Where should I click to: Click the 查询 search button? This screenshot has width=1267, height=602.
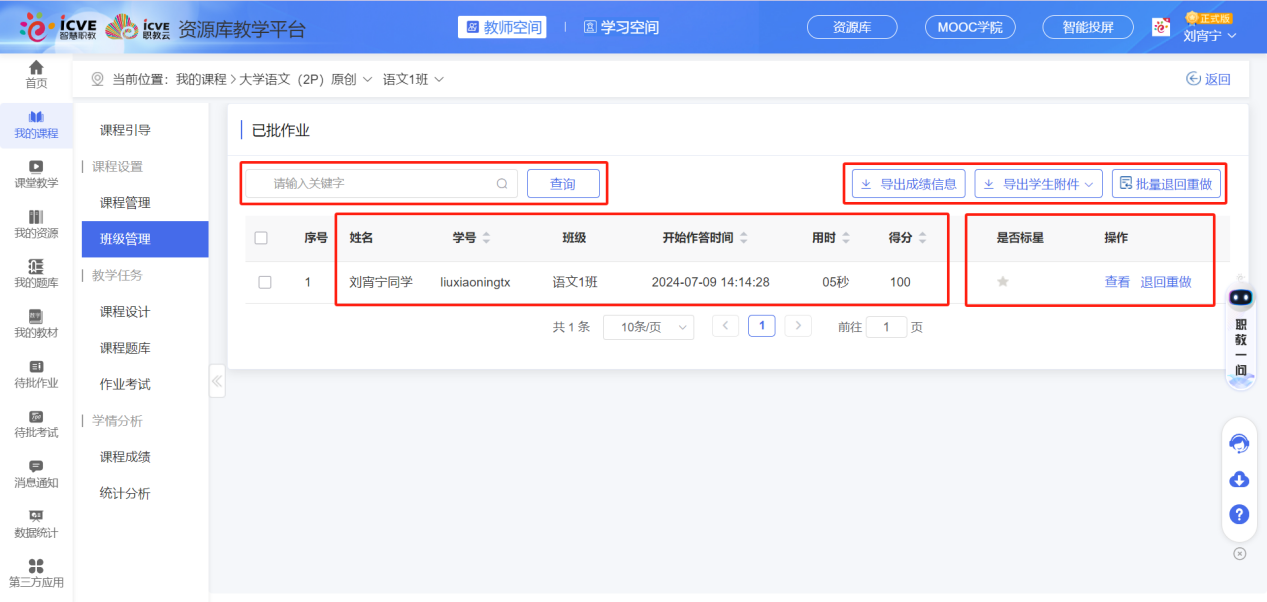point(563,183)
